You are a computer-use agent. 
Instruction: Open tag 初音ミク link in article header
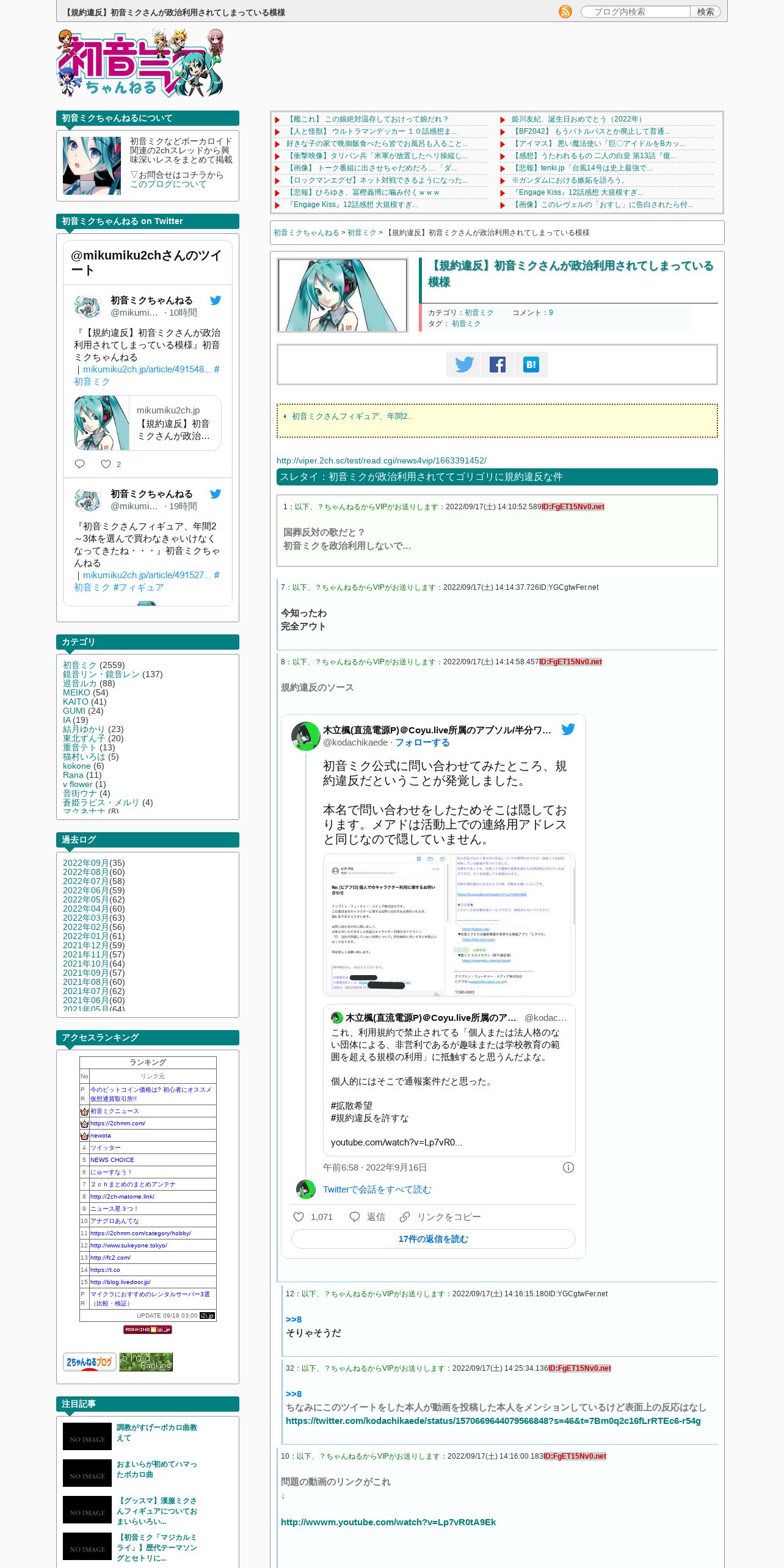(466, 324)
